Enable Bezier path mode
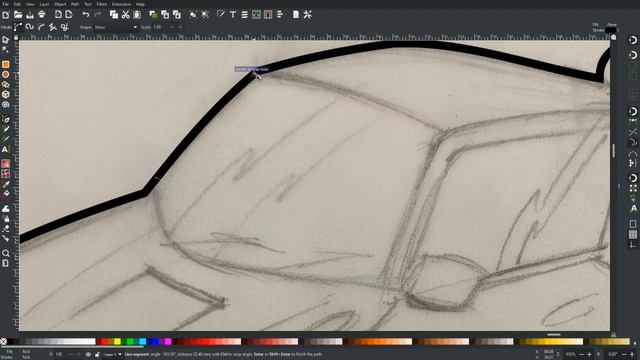The height and width of the screenshot is (360, 640). click(18, 27)
